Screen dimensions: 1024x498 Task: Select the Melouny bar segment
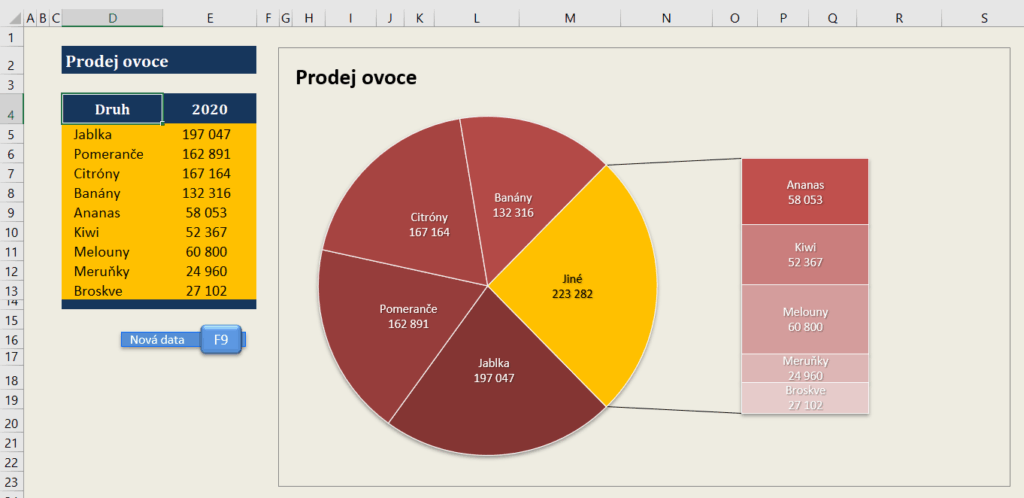pos(805,319)
